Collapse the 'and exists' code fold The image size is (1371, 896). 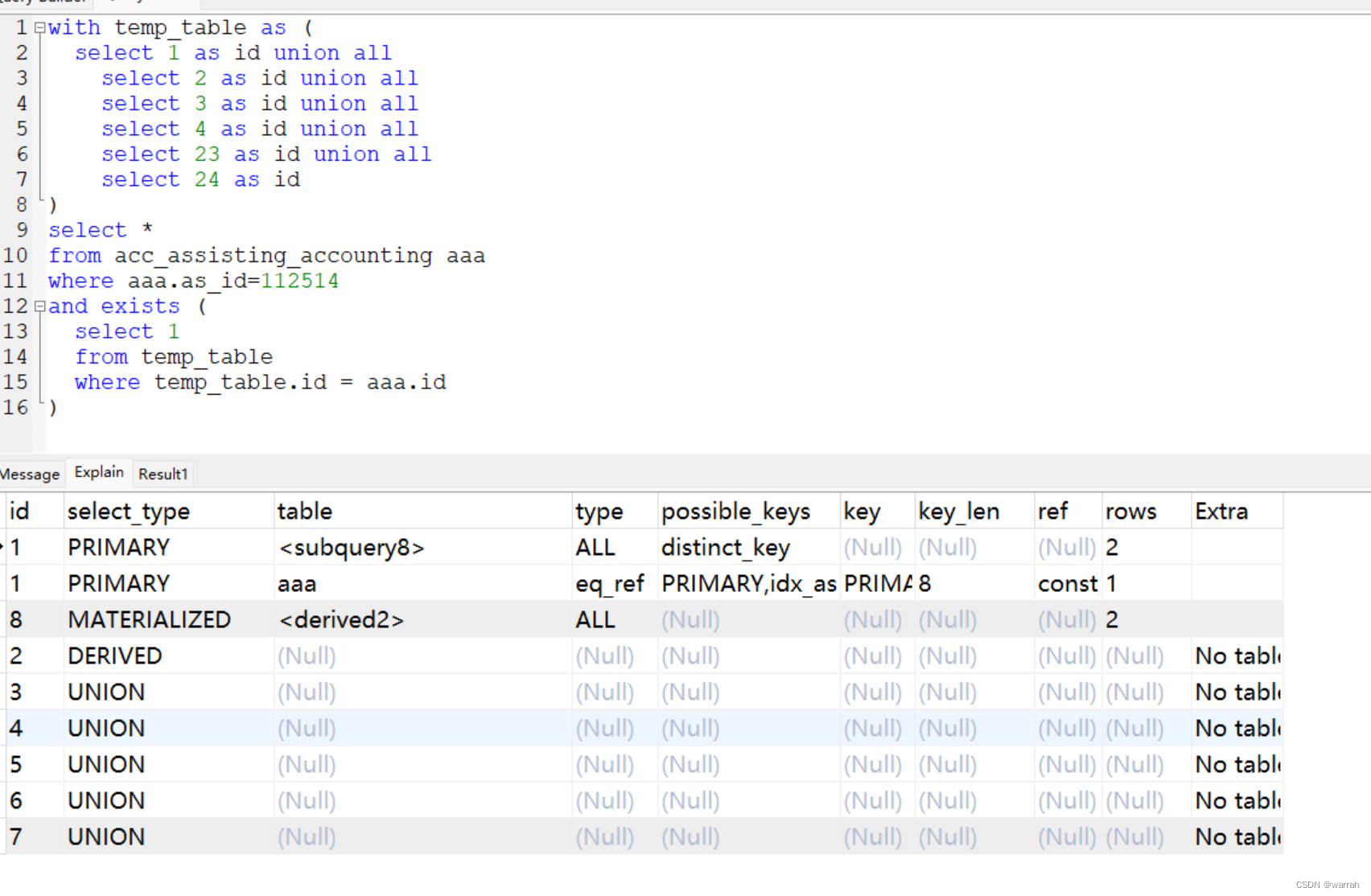click(x=39, y=306)
